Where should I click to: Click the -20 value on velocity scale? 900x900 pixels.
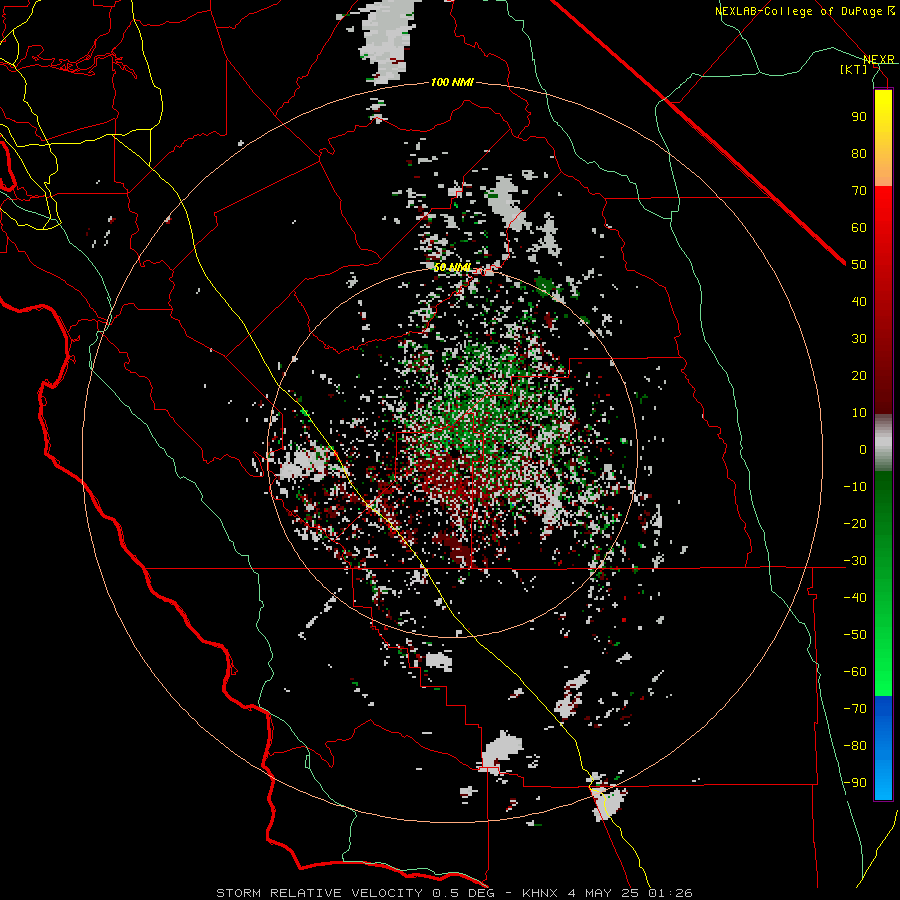pos(855,523)
